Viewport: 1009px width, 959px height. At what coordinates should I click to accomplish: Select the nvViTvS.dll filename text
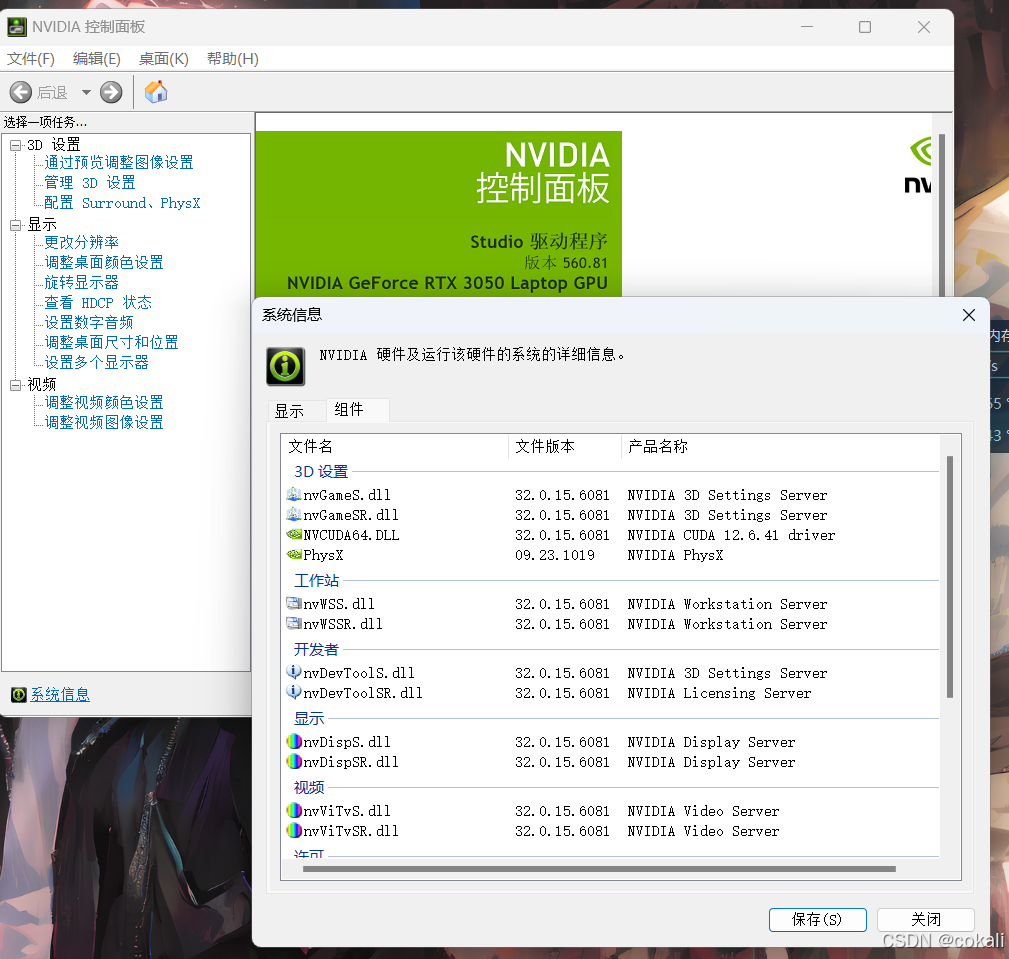point(347,811)
